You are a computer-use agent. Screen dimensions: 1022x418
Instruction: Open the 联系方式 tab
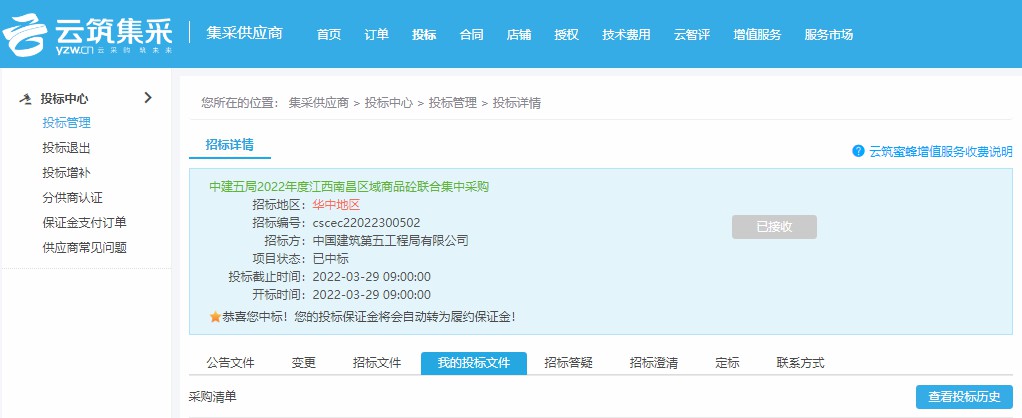click(800, 363)
